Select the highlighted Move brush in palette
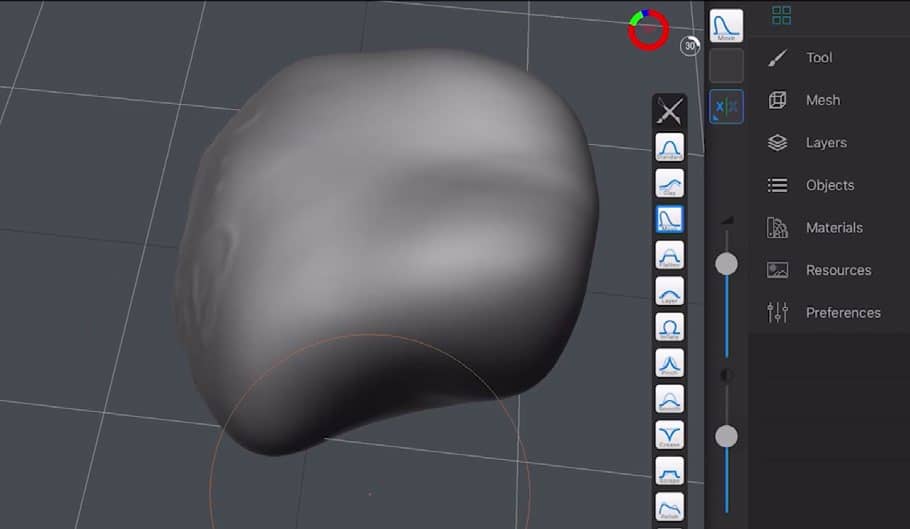Screen dimensions: 910x529 pyautogui.click(x=669, y=219)
